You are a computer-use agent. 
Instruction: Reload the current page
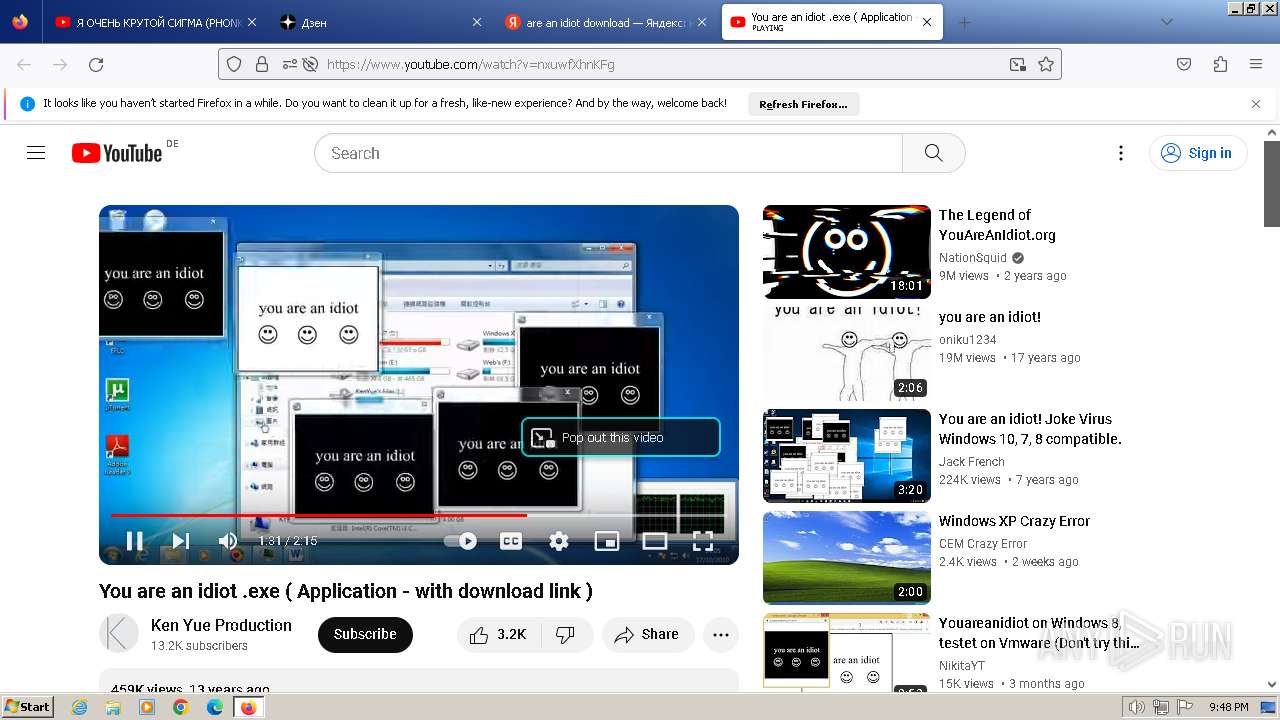(96, 64)
